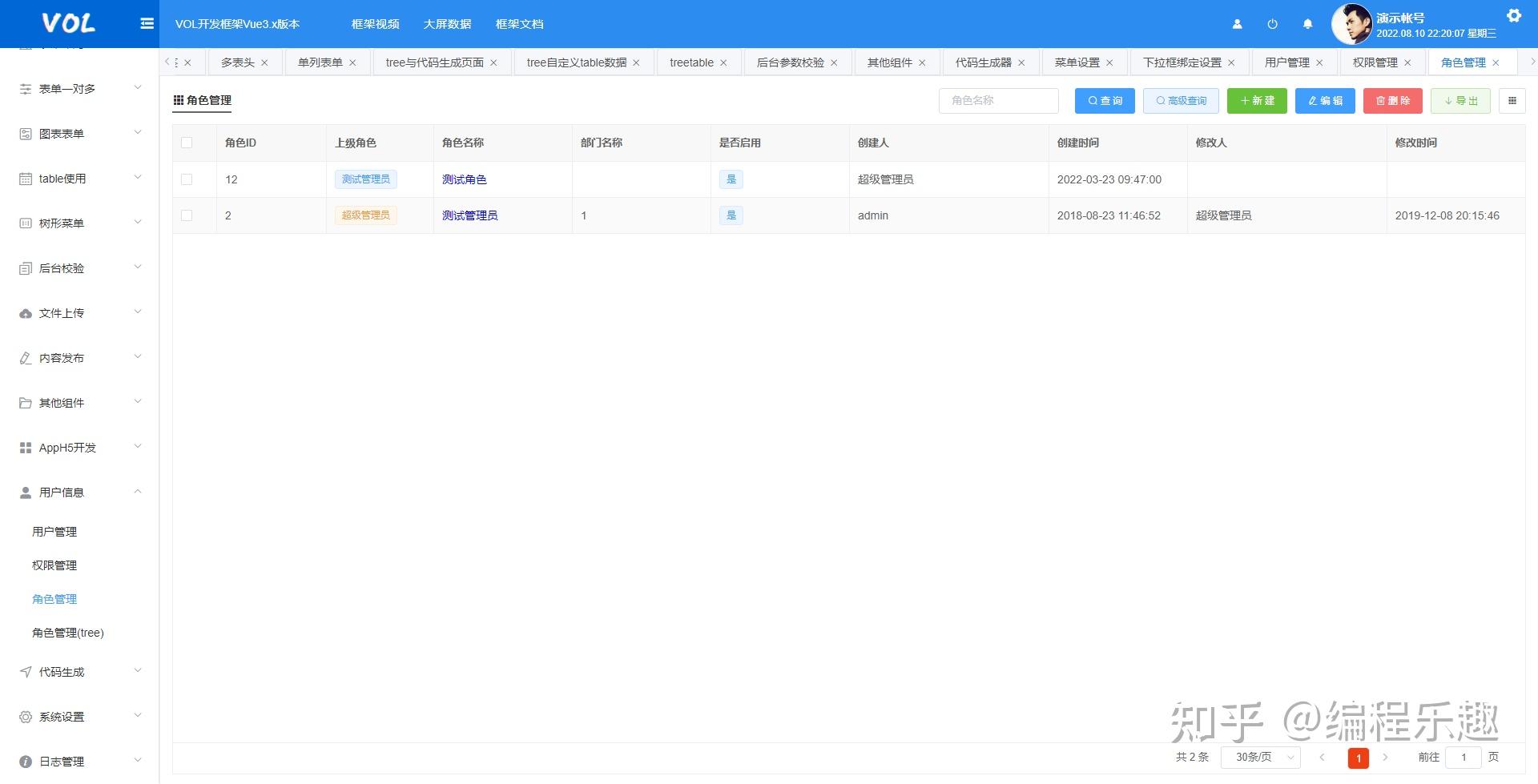The image size is (1538, 784).
Task: Click the 文件上传 cloud icon in sidebar
Action: [25, 312]
